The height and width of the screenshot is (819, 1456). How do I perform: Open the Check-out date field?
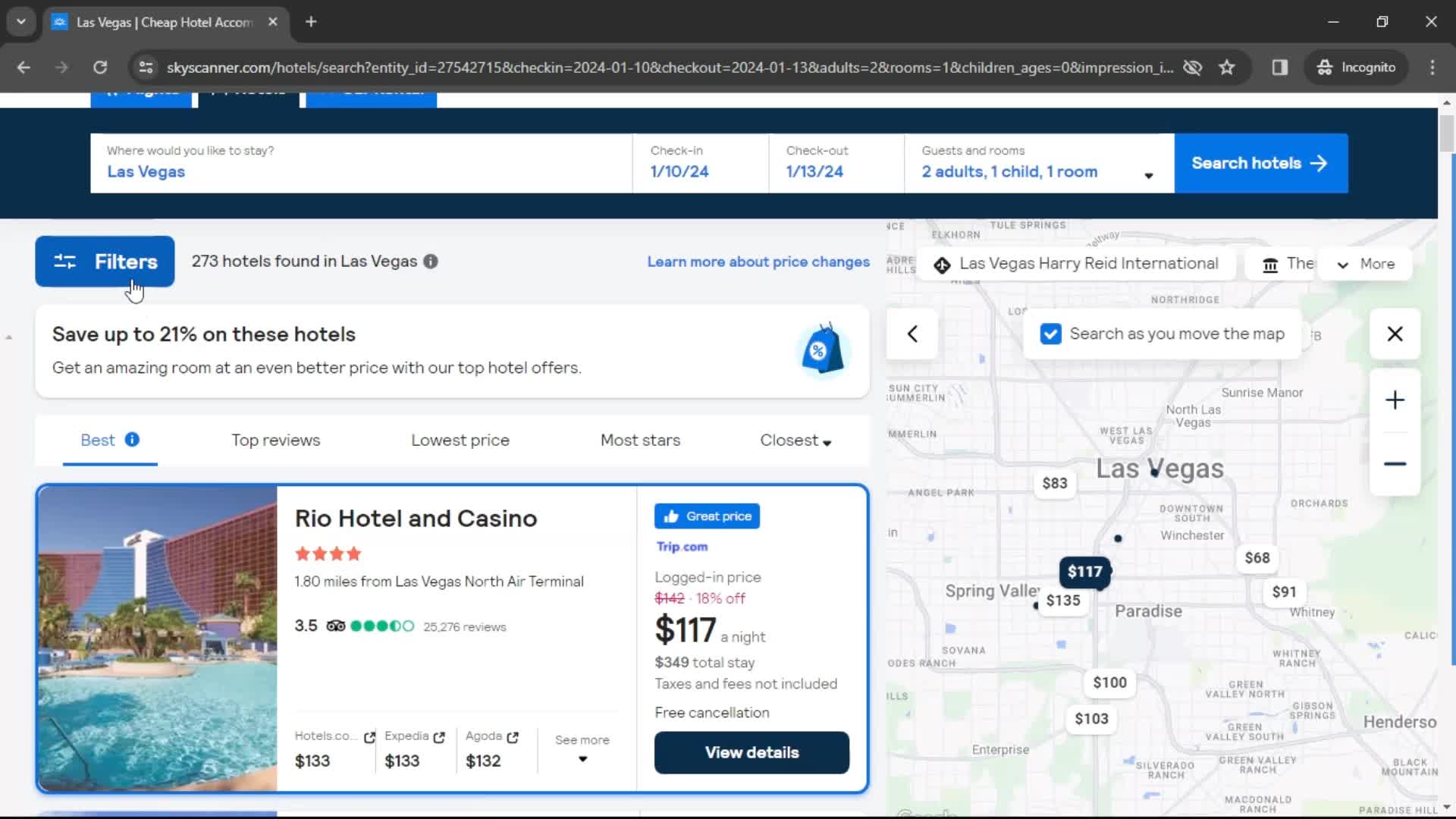[x=836, y=163]
